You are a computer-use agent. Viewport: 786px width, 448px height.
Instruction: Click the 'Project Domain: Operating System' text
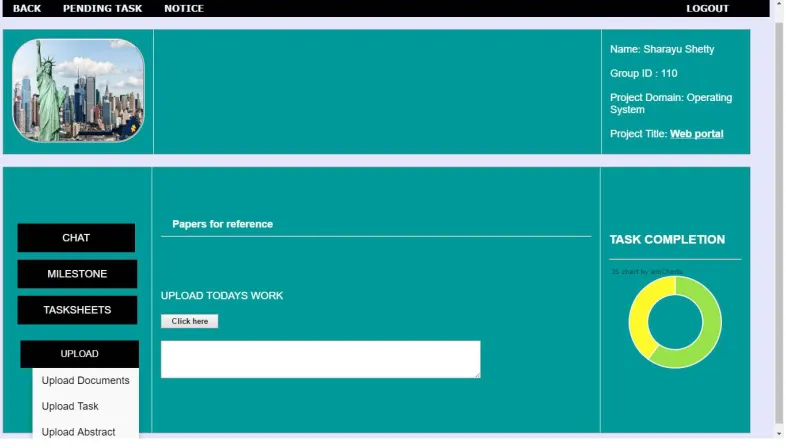(x=671, y=103)
